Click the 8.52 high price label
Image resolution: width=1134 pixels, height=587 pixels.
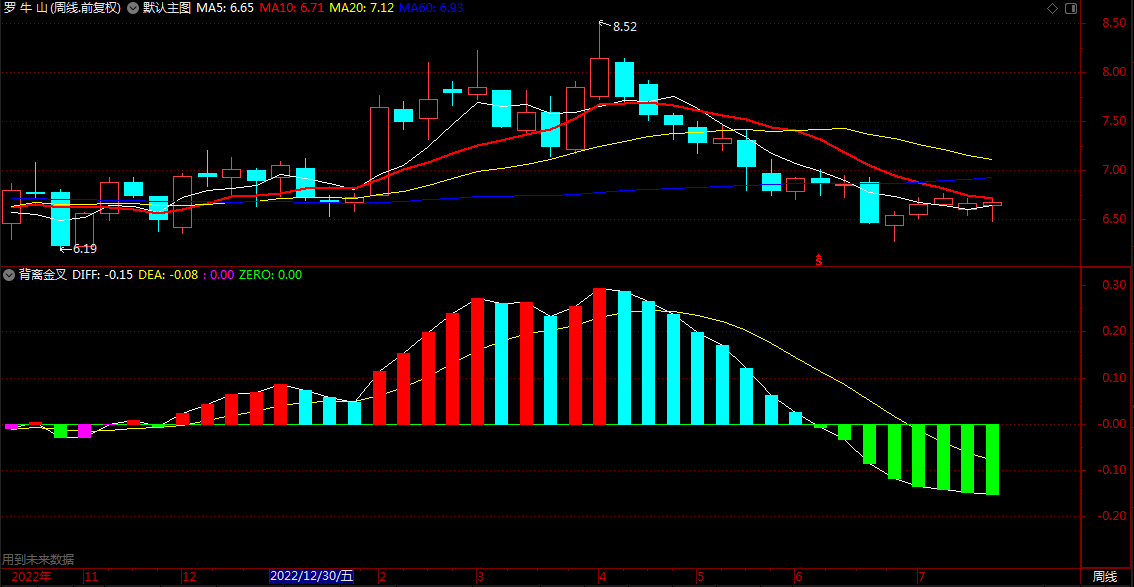(x=624, y=27)
